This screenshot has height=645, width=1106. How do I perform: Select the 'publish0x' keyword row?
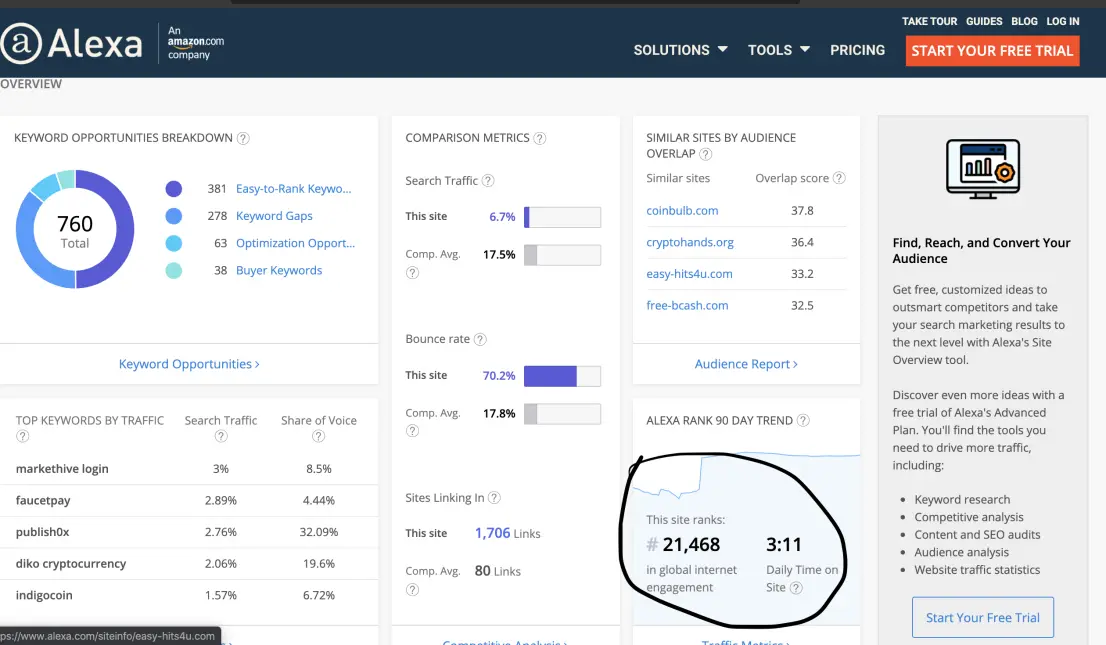point(189,532)
